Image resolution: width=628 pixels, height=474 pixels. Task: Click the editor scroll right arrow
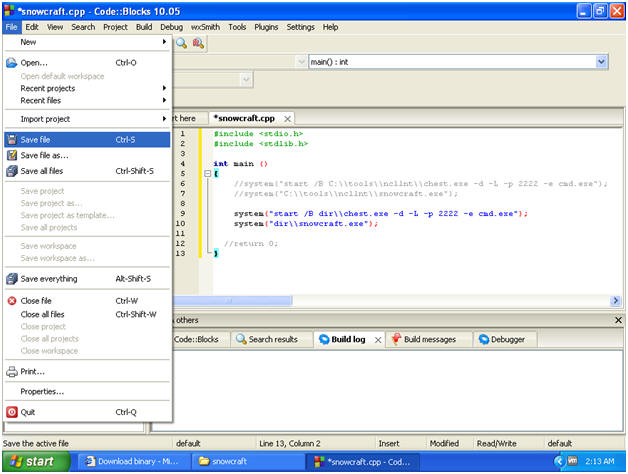[615, 300]
